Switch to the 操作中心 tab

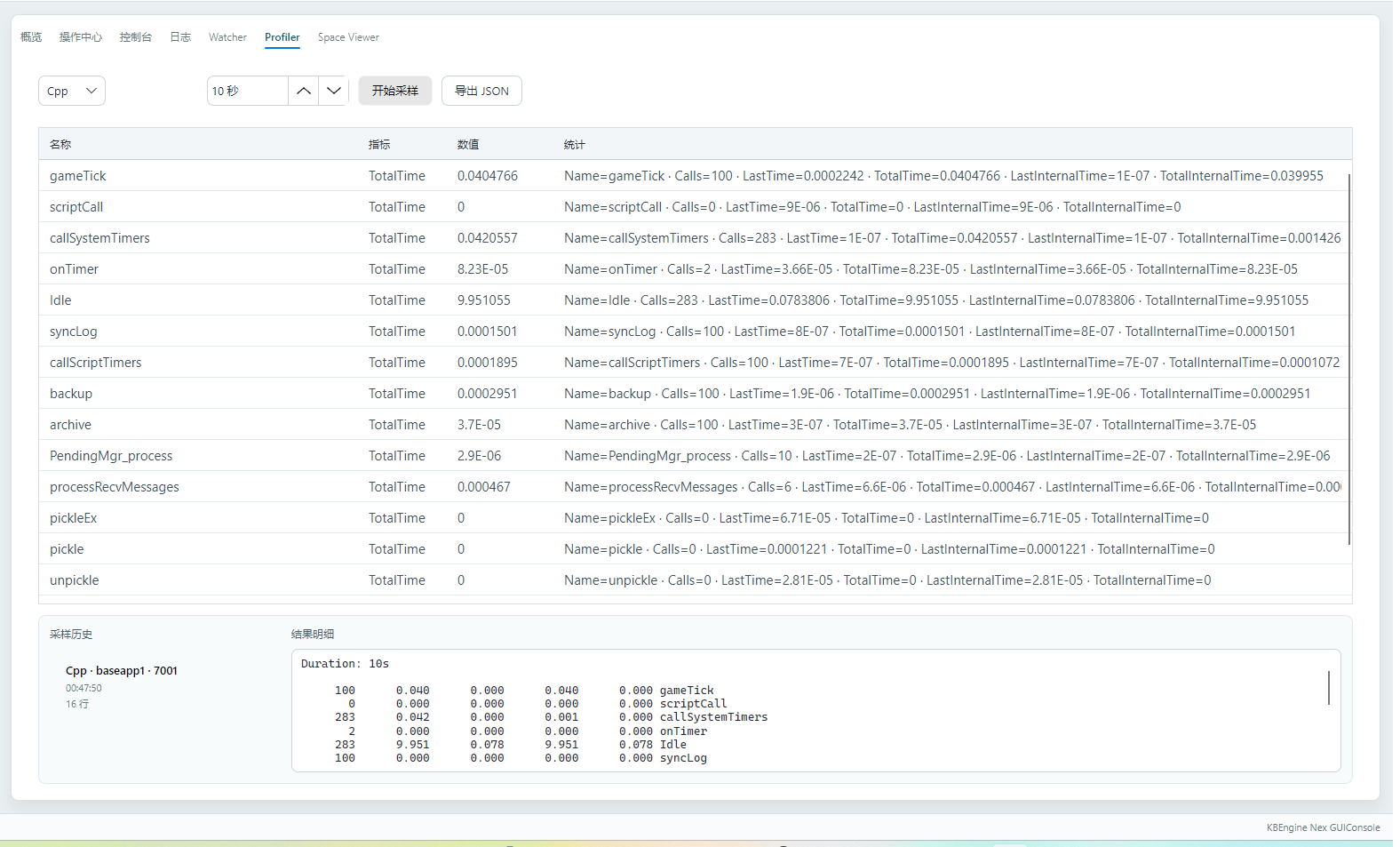pyautogui.click(x=81, y=37)
